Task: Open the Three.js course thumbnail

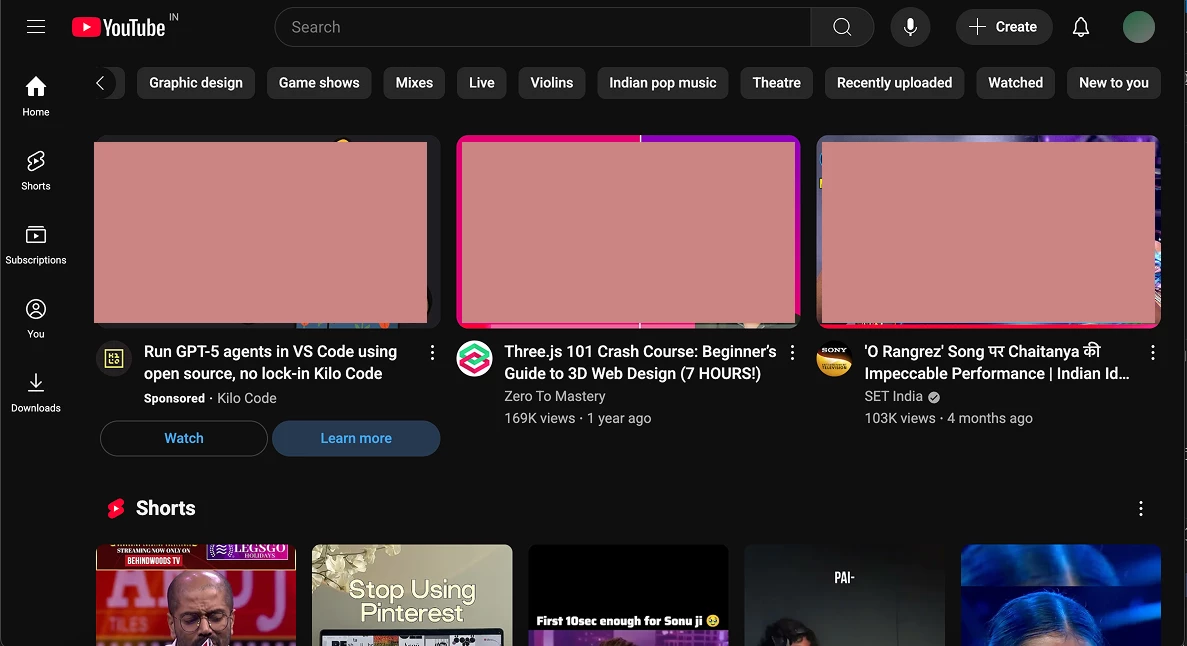Action: [628, 232]
